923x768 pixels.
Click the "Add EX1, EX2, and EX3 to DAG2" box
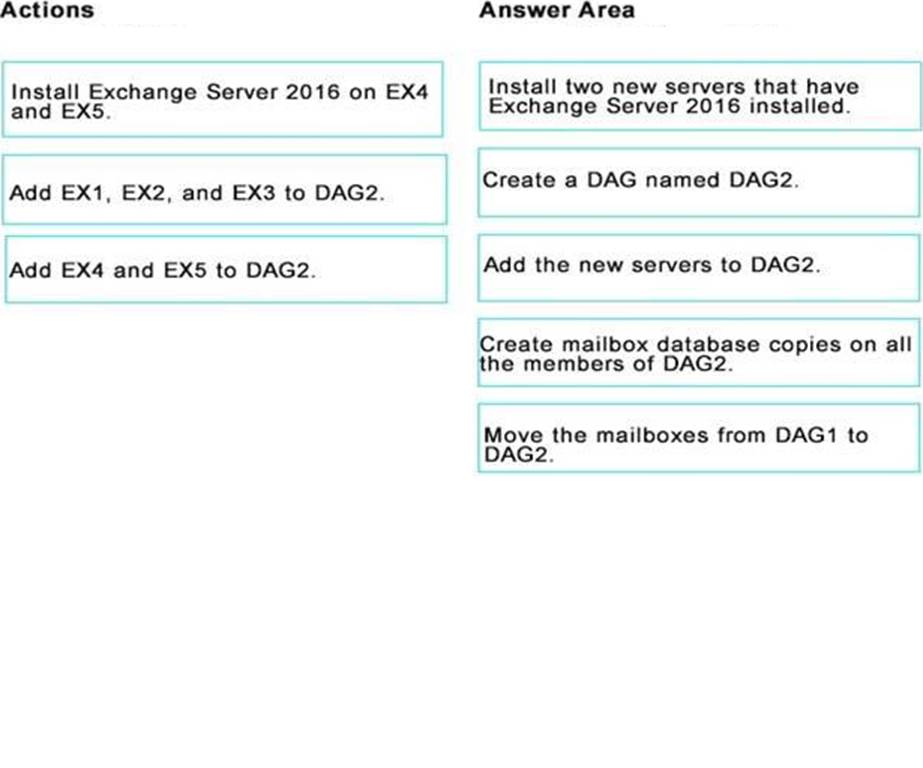coord(224,191)
